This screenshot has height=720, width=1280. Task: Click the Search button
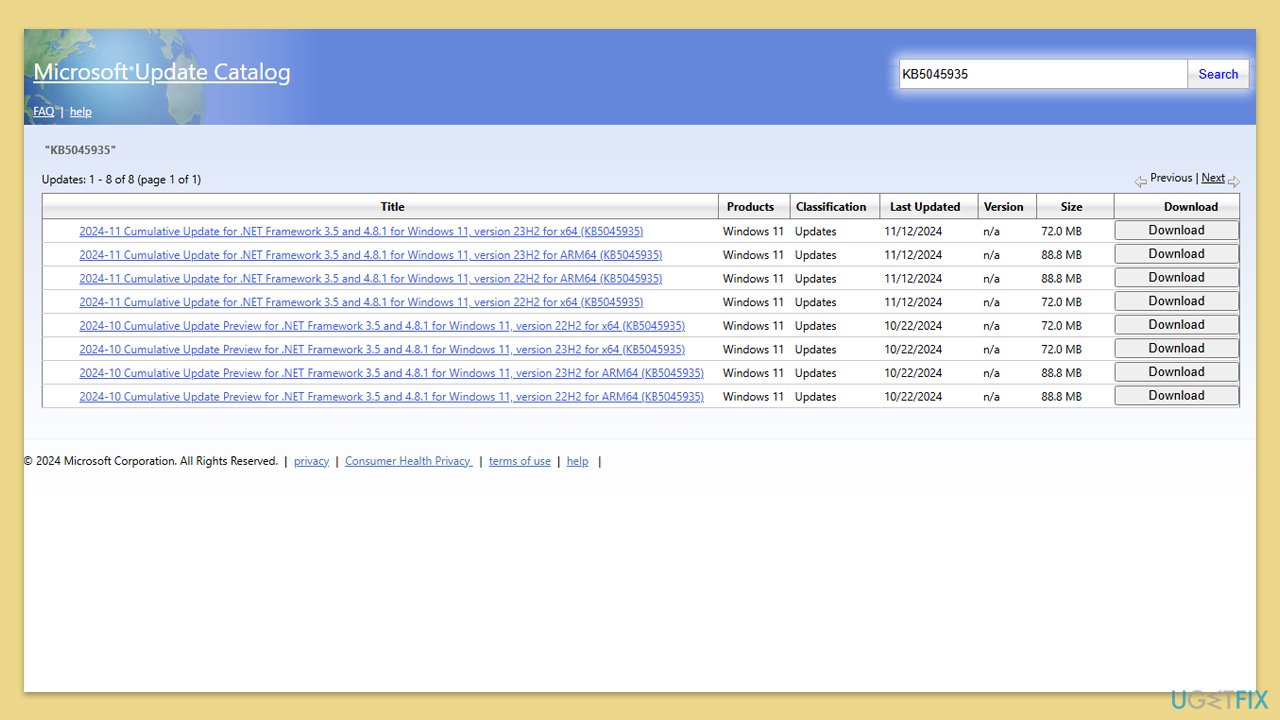pyautogui.click(x=1218, y=74)
